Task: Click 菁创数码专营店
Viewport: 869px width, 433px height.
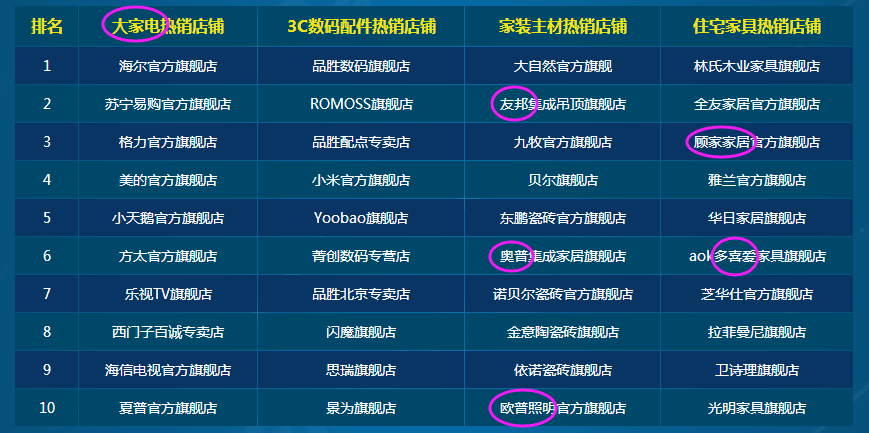Action: click(x=361, y=256)
